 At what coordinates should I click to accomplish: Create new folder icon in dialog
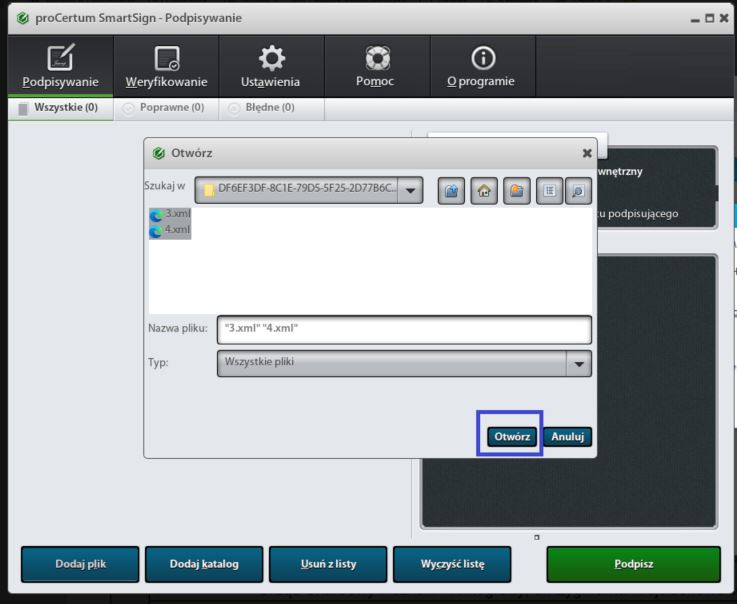(517, 191)
